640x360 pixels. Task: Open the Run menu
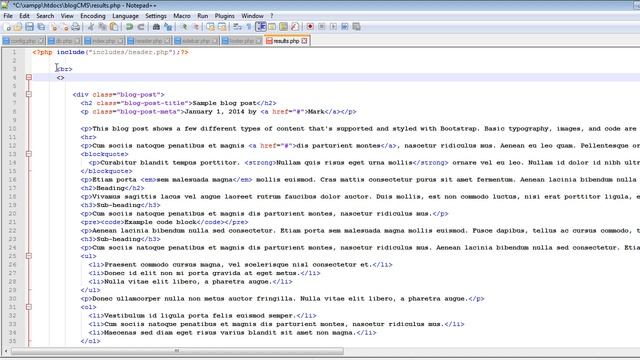pos(202,16)
